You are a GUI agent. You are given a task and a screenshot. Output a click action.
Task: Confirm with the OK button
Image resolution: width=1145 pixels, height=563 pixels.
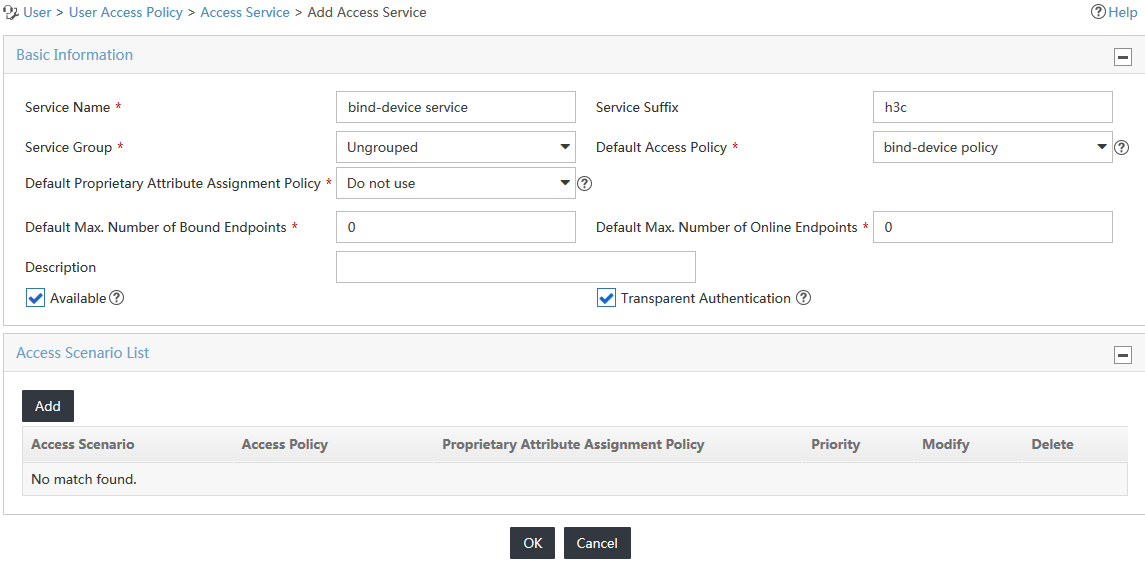click(x=532, y=543)
